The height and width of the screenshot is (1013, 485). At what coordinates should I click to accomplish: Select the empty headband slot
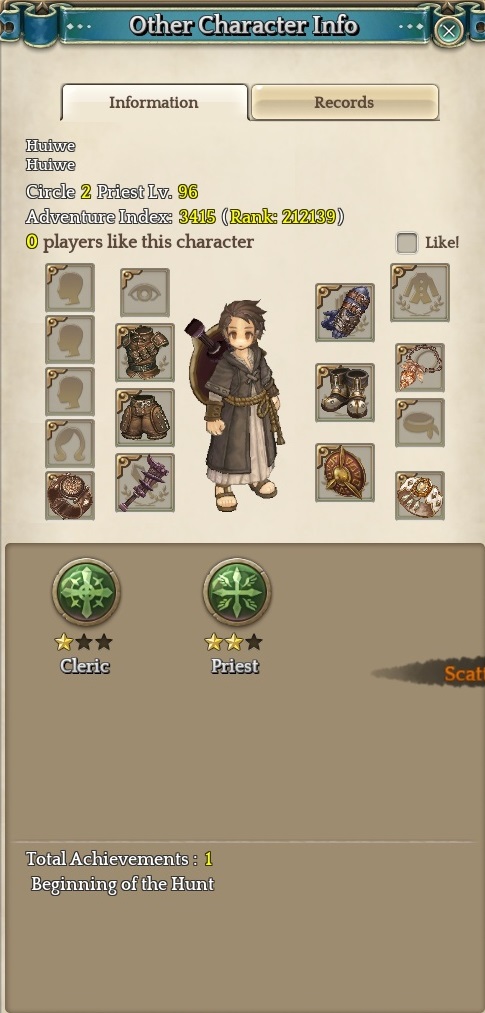tap(420, 423)
